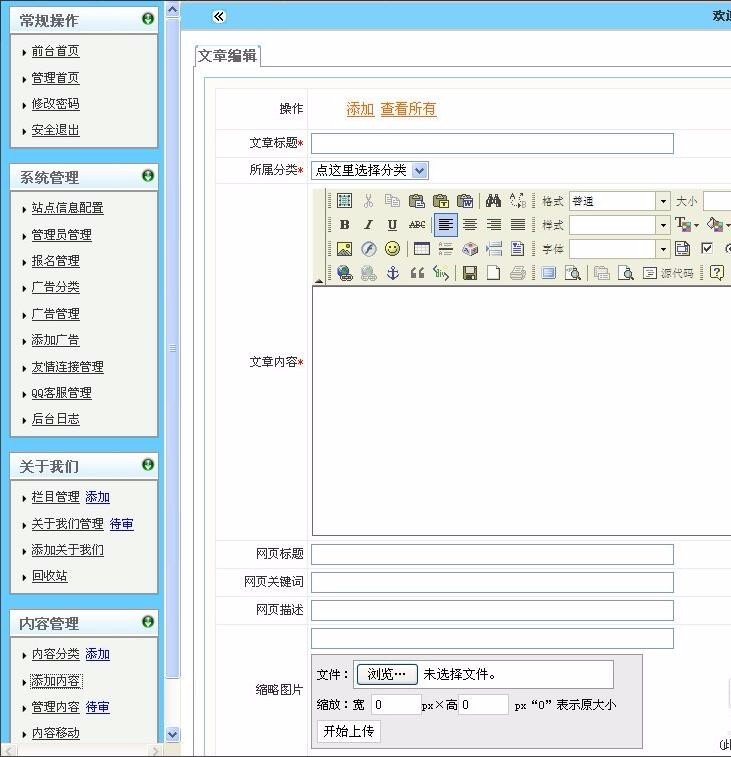Insert an anchor via anchor icon

click(x=393, y=273)
